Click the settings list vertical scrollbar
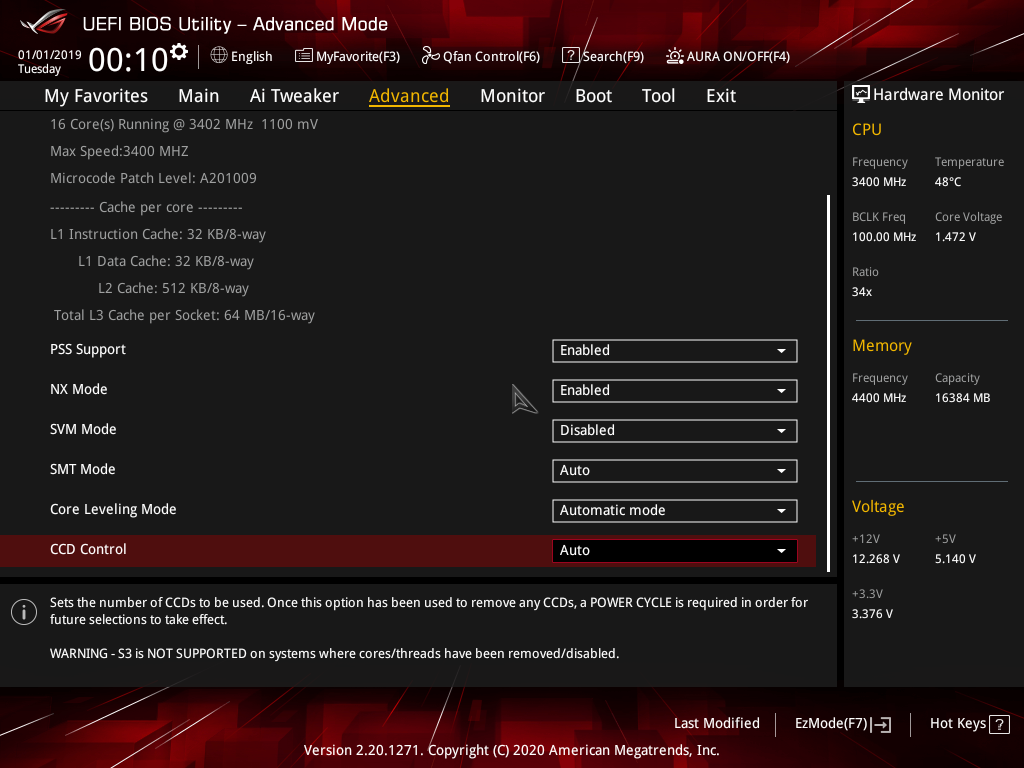The width and height of the screenshot is (1024, 768). point(828,383)
